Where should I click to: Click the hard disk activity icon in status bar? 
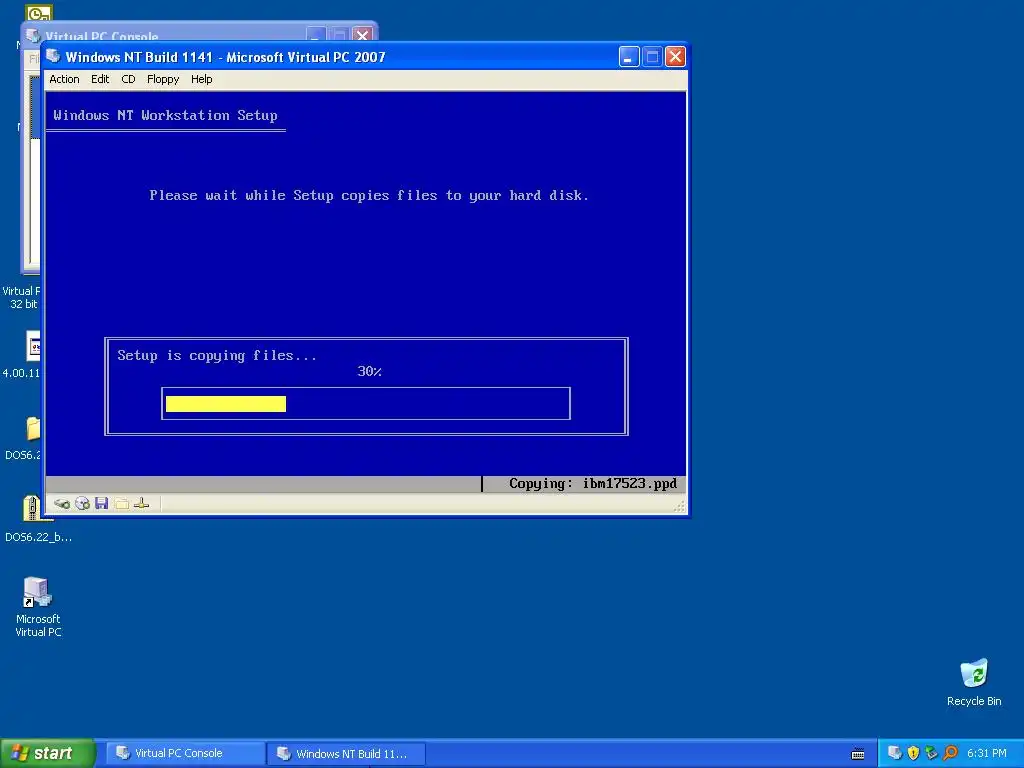[62, 504]
